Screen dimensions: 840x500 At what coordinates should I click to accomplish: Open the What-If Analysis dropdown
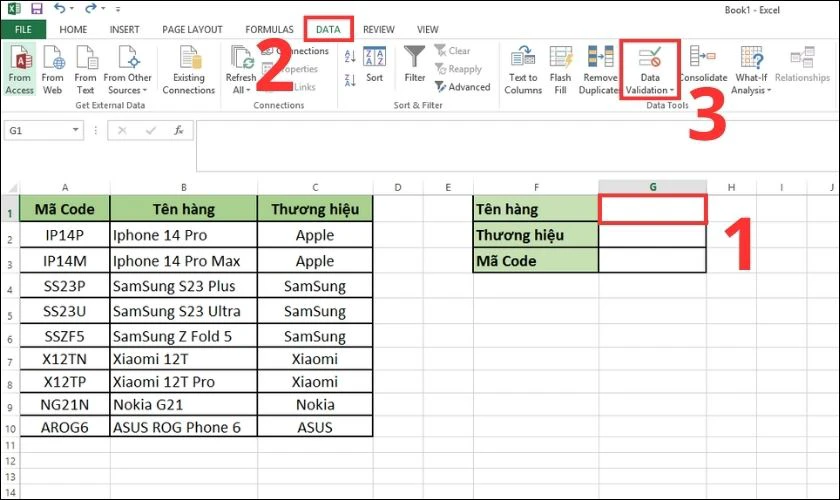(x=751, y=70)
